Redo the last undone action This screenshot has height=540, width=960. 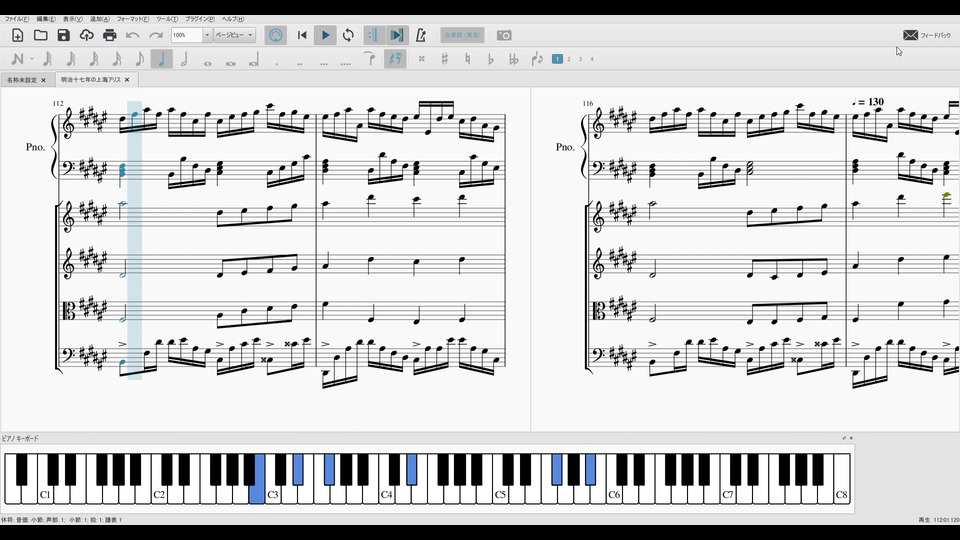pyautogui.click(x=156, y=35)
